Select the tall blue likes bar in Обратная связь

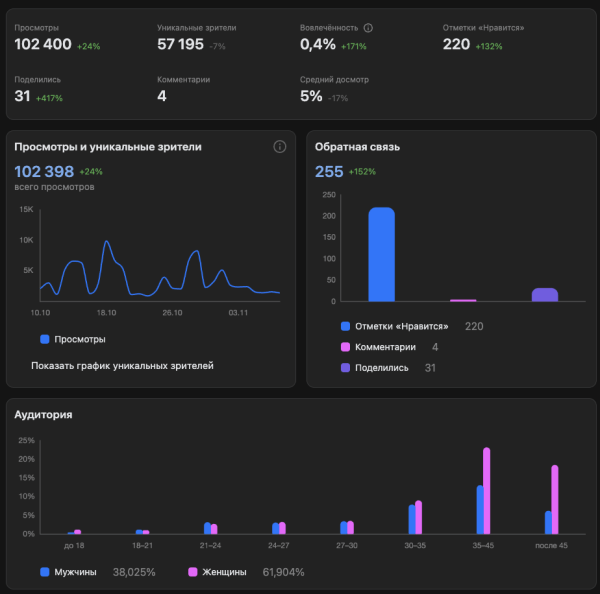381,254
